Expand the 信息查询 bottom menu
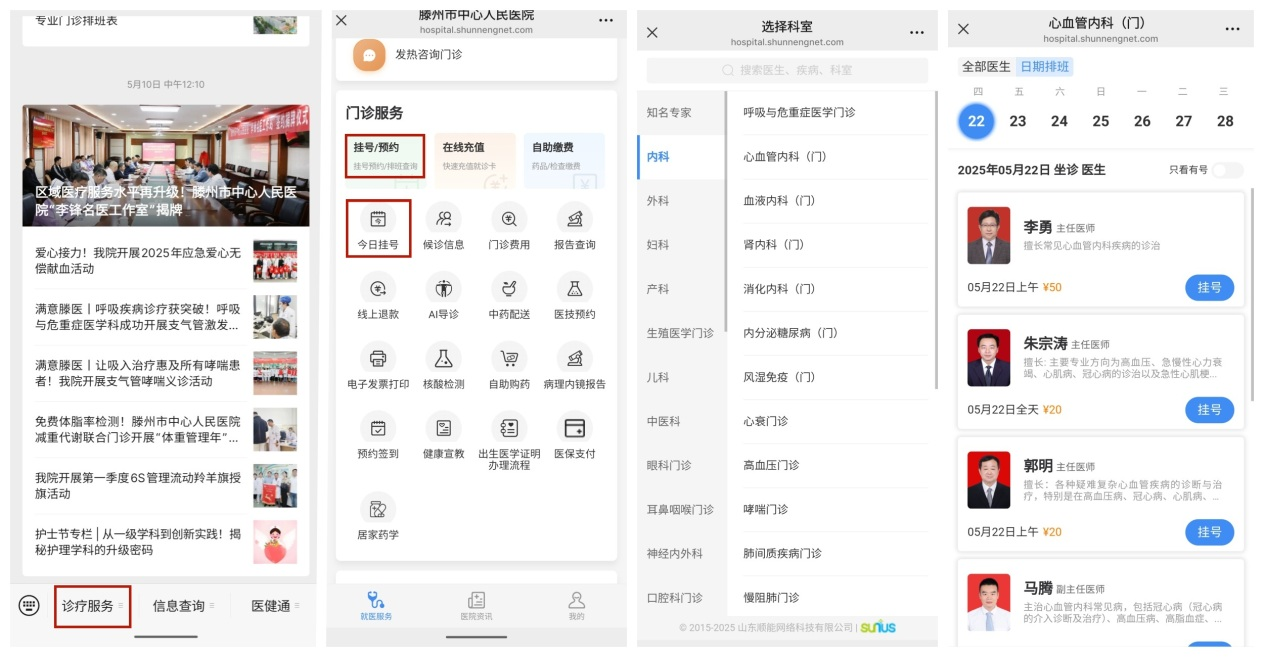Image resolution: width=1264 pixels, height=657 pixels. (x=183, y=606)
